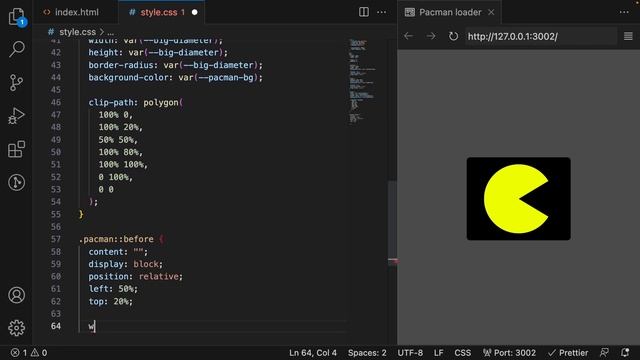Change language mode CSS in status bar

tap(462, 353)
